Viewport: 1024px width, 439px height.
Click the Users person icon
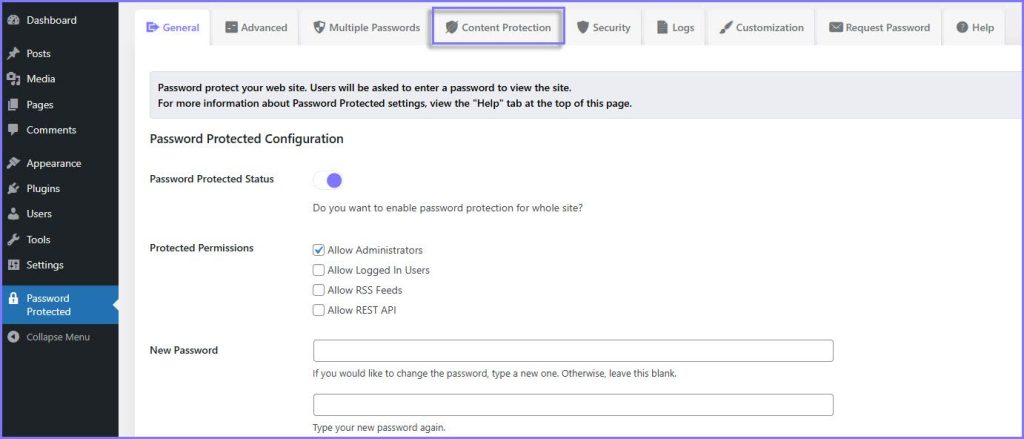tap(13, 214)
